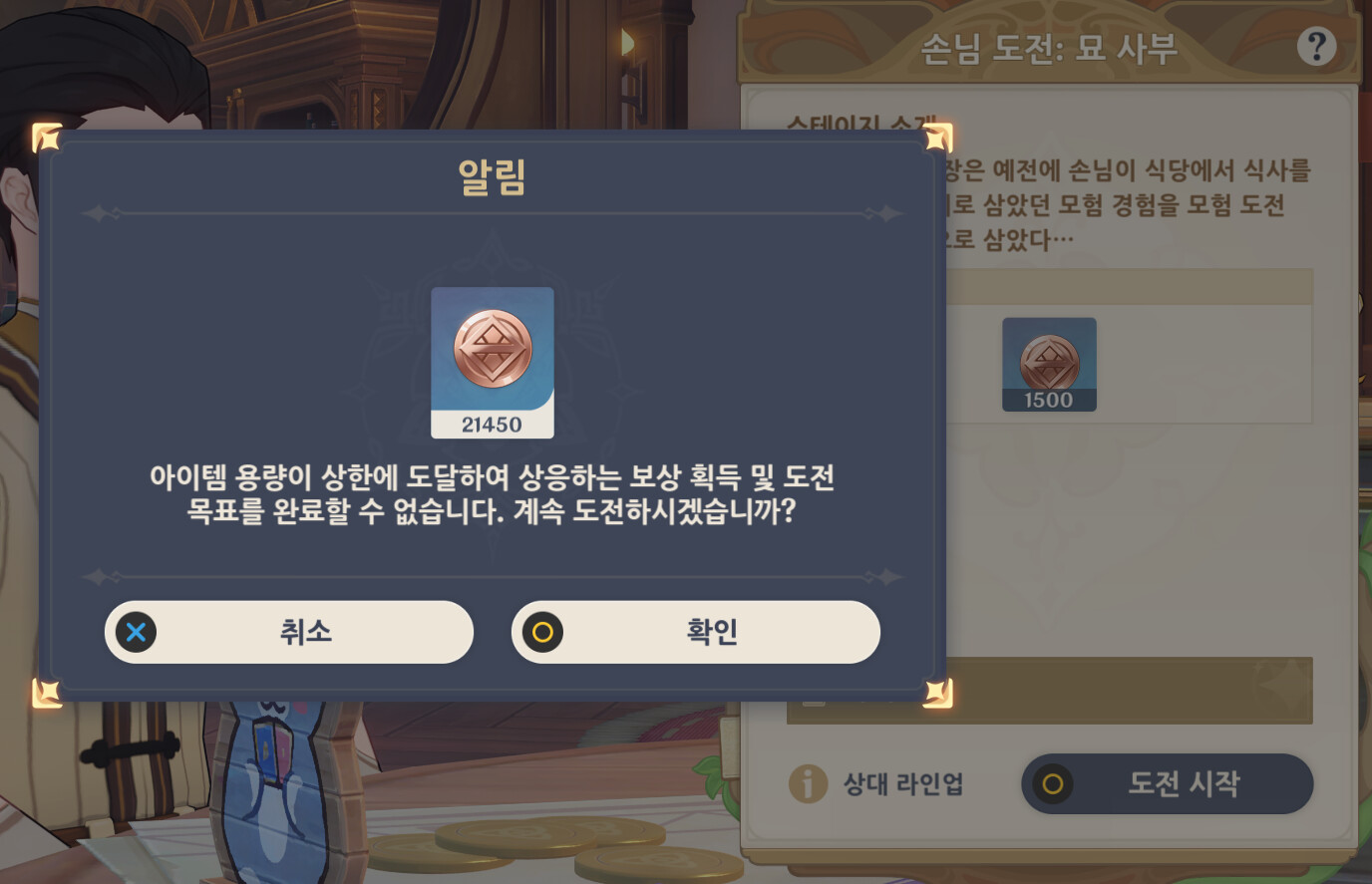Screen dimensions: 1372x884
Task: Click the blue X icon on cancel button
Action: pyautogui.click(x=136, y=632)
